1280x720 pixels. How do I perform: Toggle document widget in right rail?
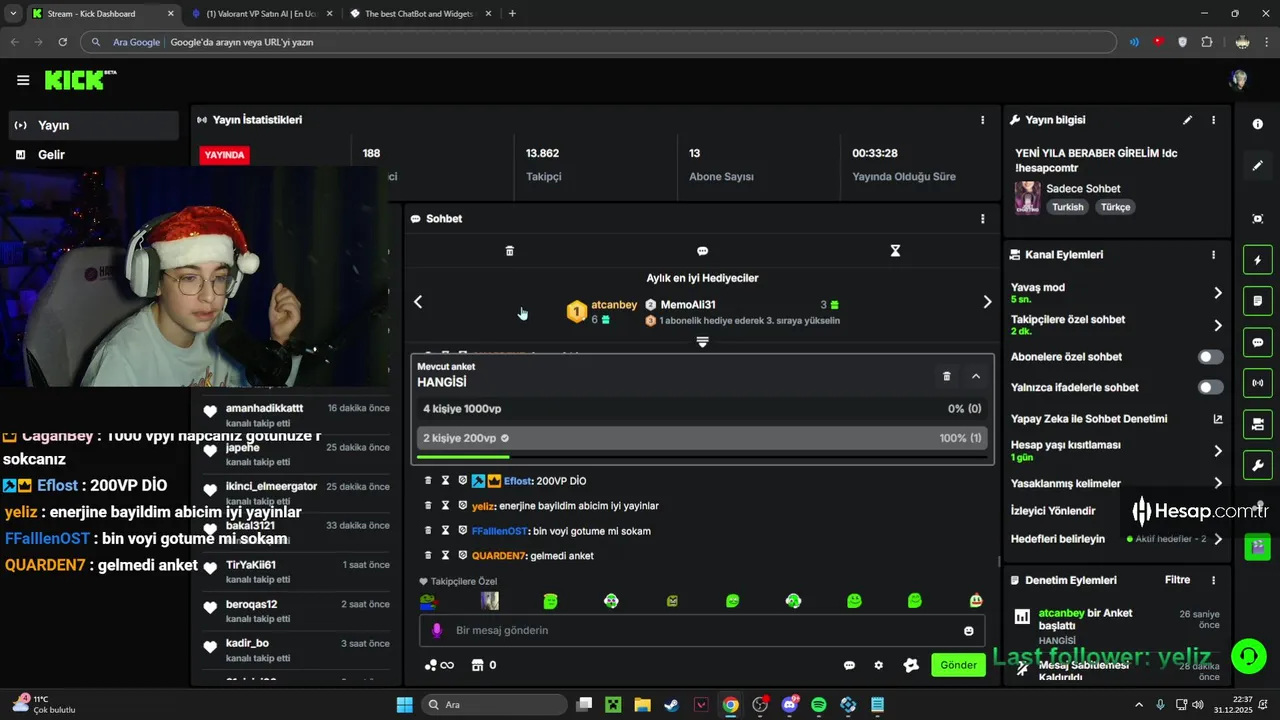tap(1258, 301)
